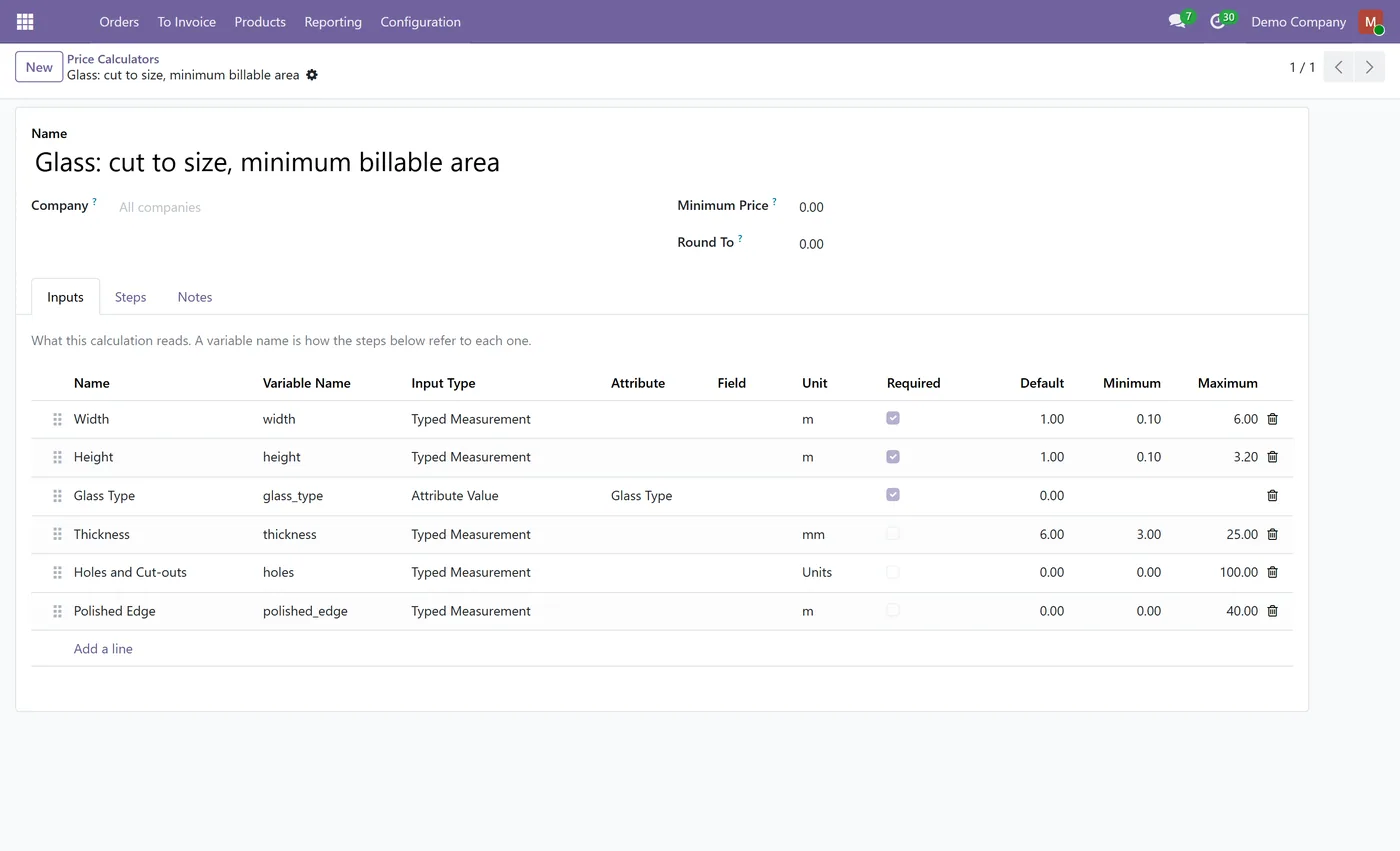Viewport: 1400px width, 851px height.
Task: Delete the Polished Edge input row
Action: pos(1272,611)
